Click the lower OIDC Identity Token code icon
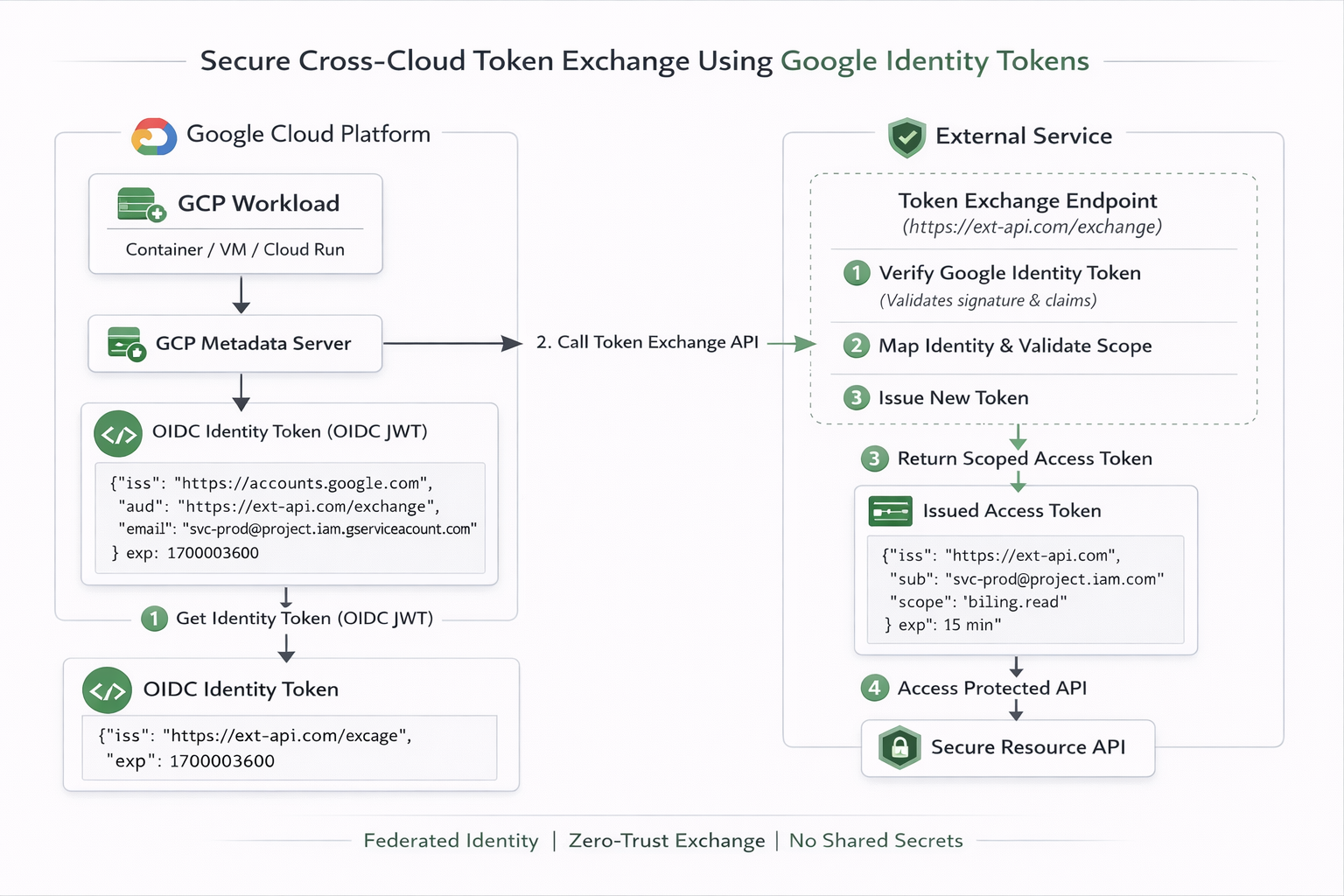Image resolution: width=1344 pixels, height=896 pixels. (106, 689)
